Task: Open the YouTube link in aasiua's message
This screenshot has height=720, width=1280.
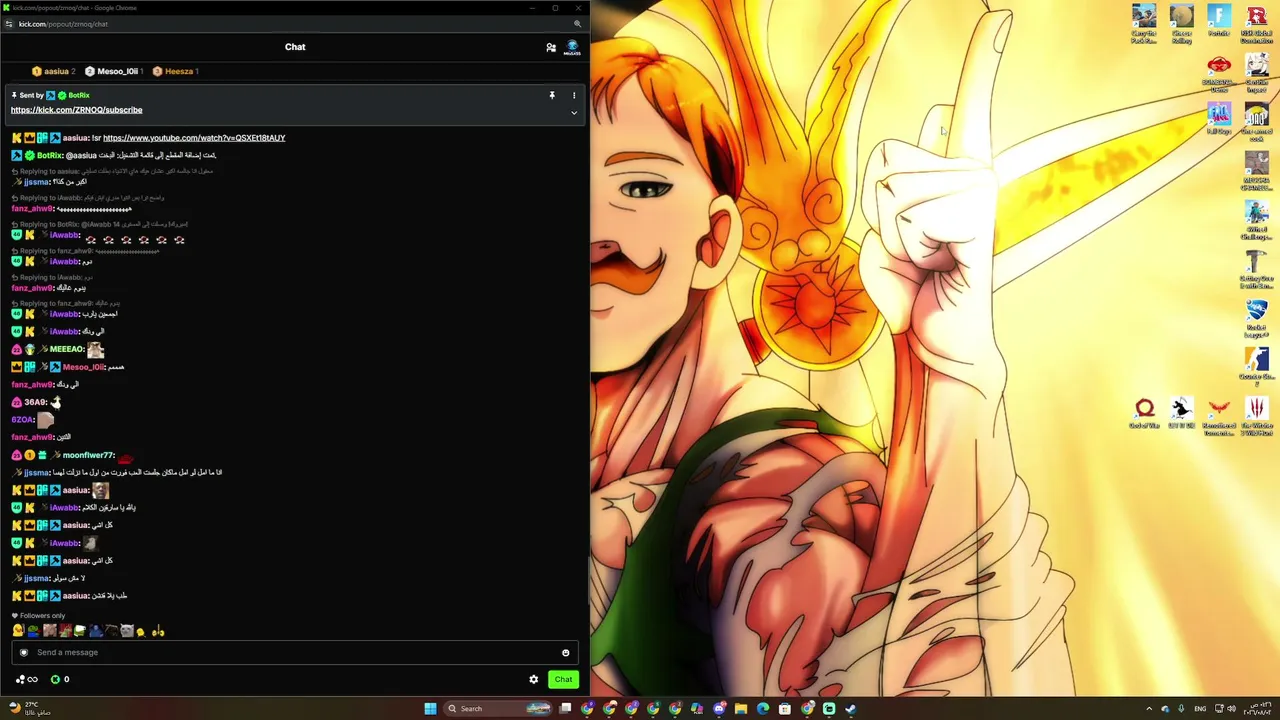Action: point(194,138)
